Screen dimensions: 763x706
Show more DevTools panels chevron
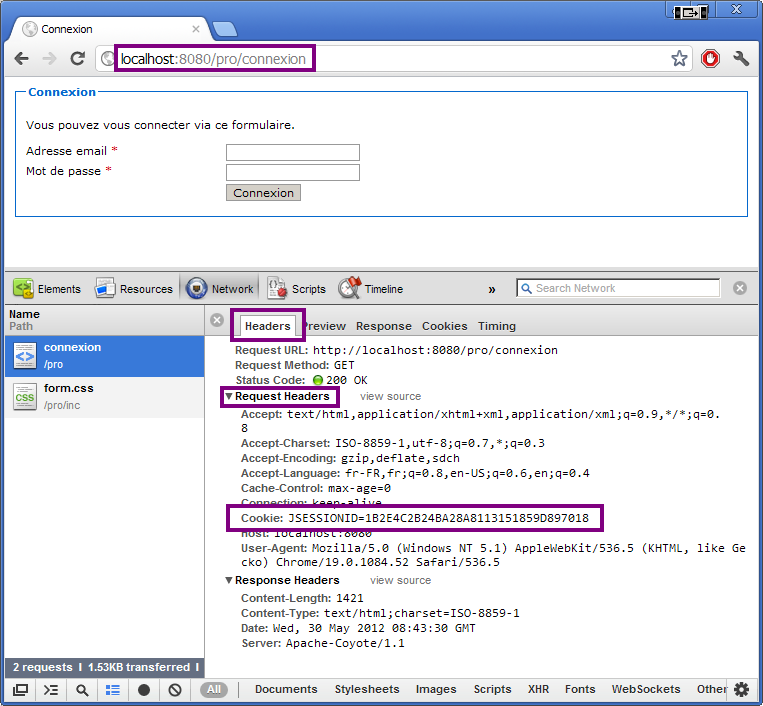492,289
